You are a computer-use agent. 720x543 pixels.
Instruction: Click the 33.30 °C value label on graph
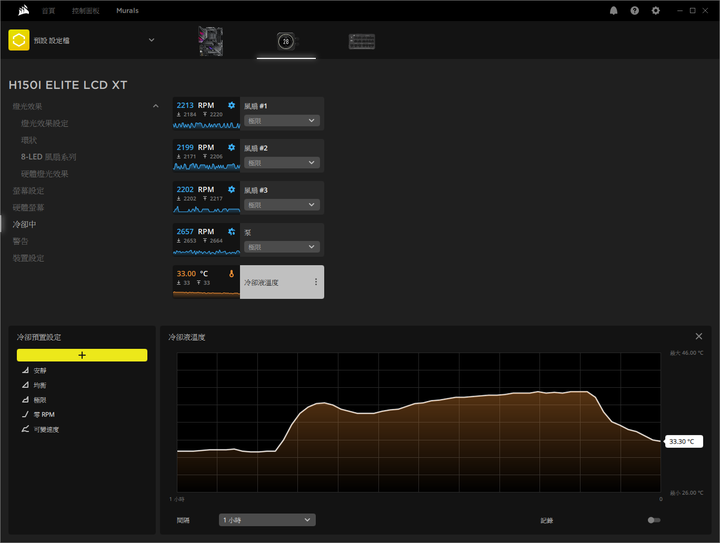tap(684, 442)
